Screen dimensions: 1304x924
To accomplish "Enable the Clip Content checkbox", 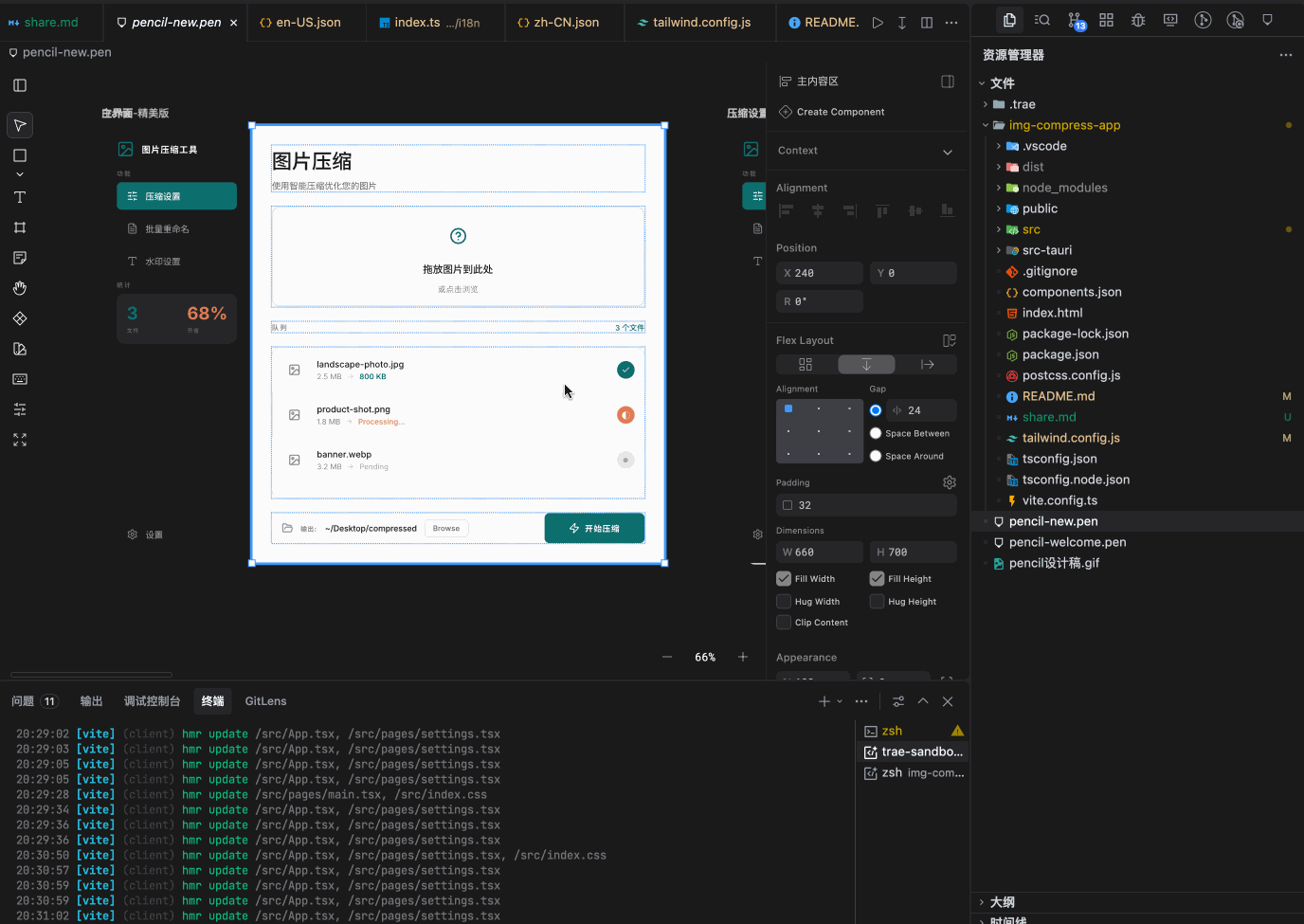I will 784,623.
